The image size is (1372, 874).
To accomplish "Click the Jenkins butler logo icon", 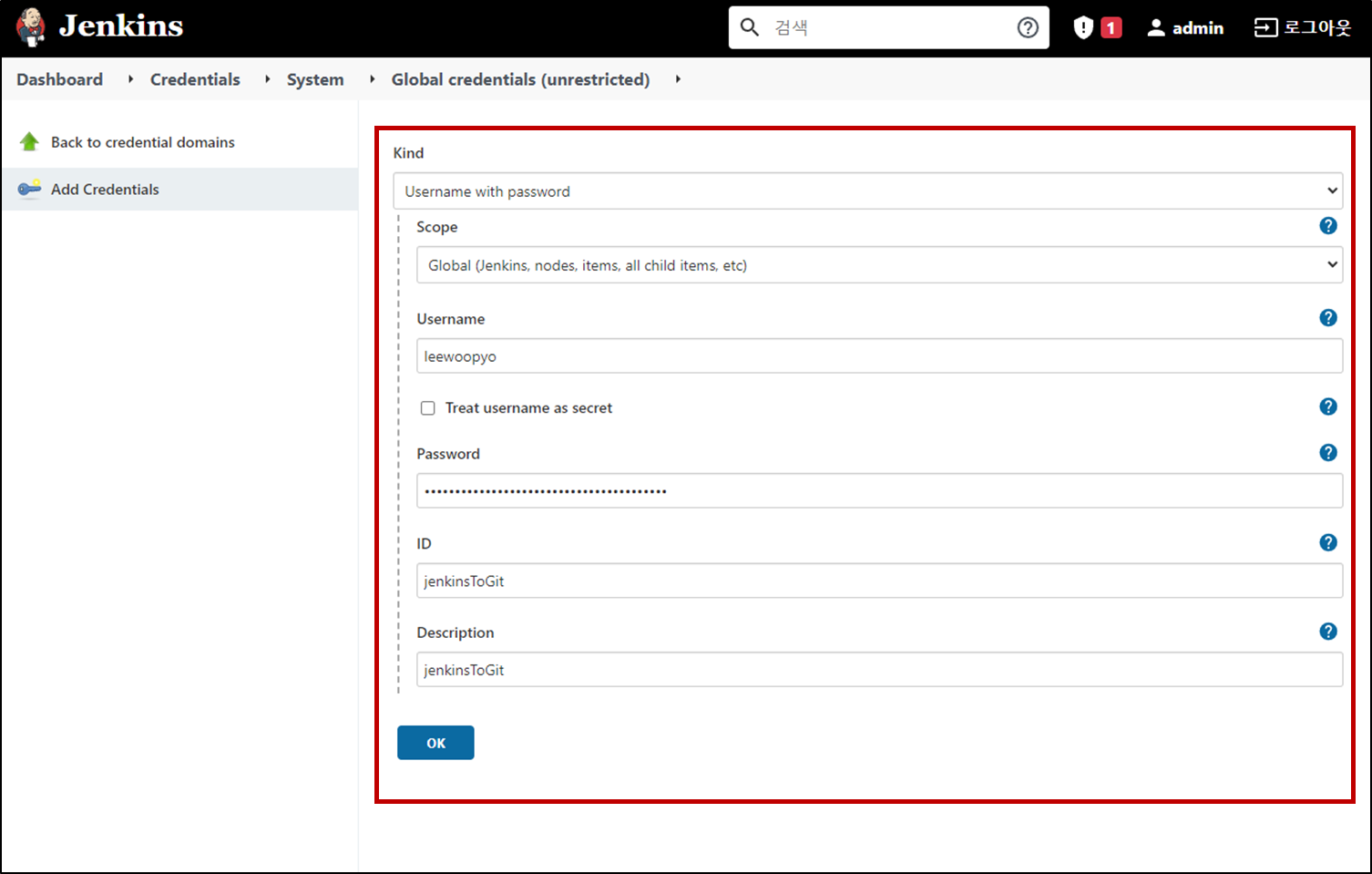I will coord(31,27).
